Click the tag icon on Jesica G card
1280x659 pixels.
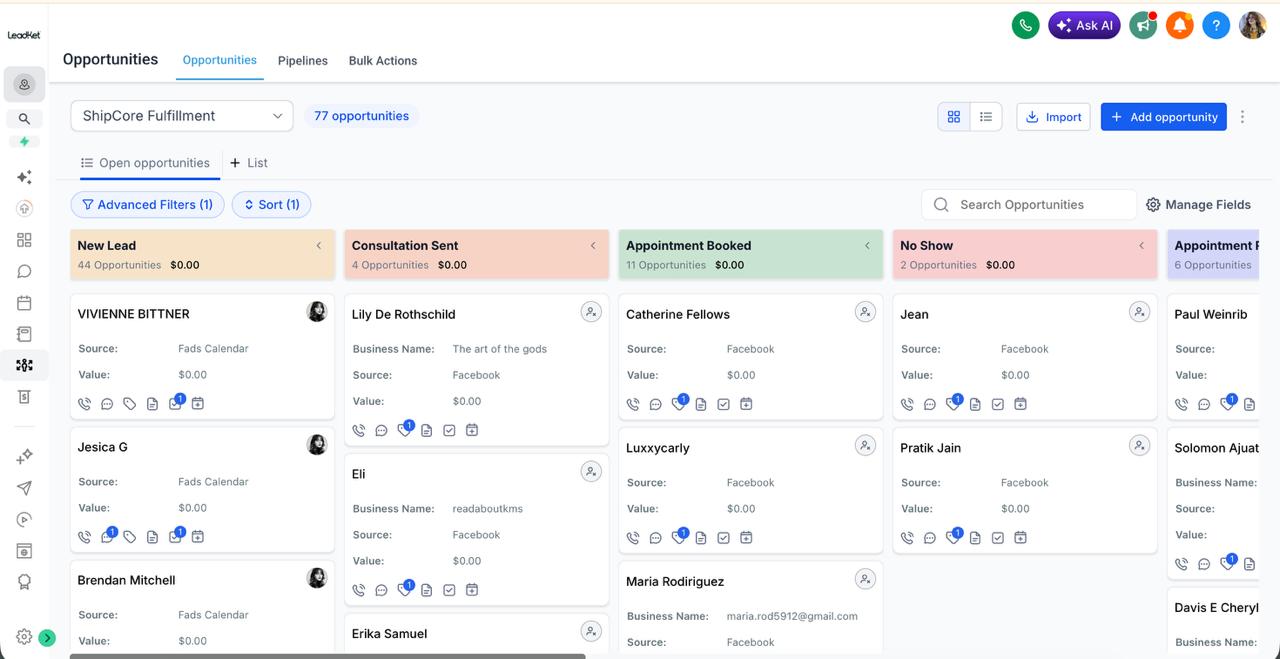130,537
